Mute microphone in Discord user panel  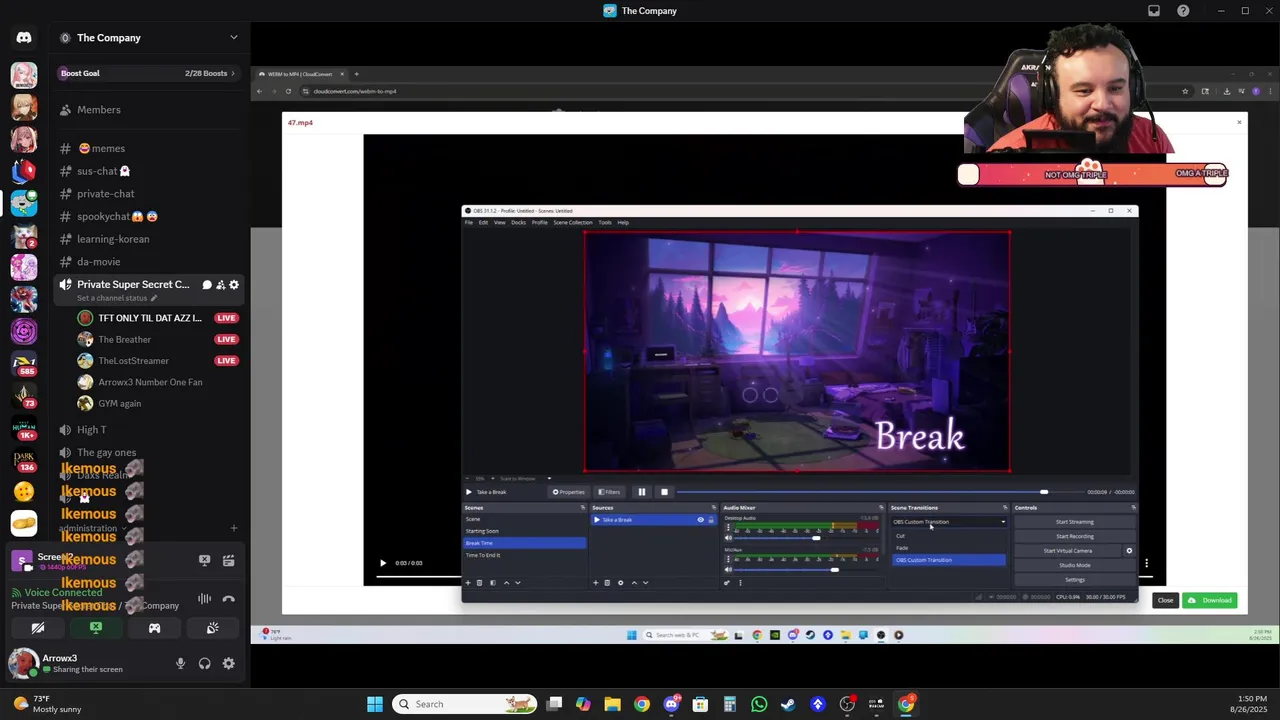click(181, 664)
